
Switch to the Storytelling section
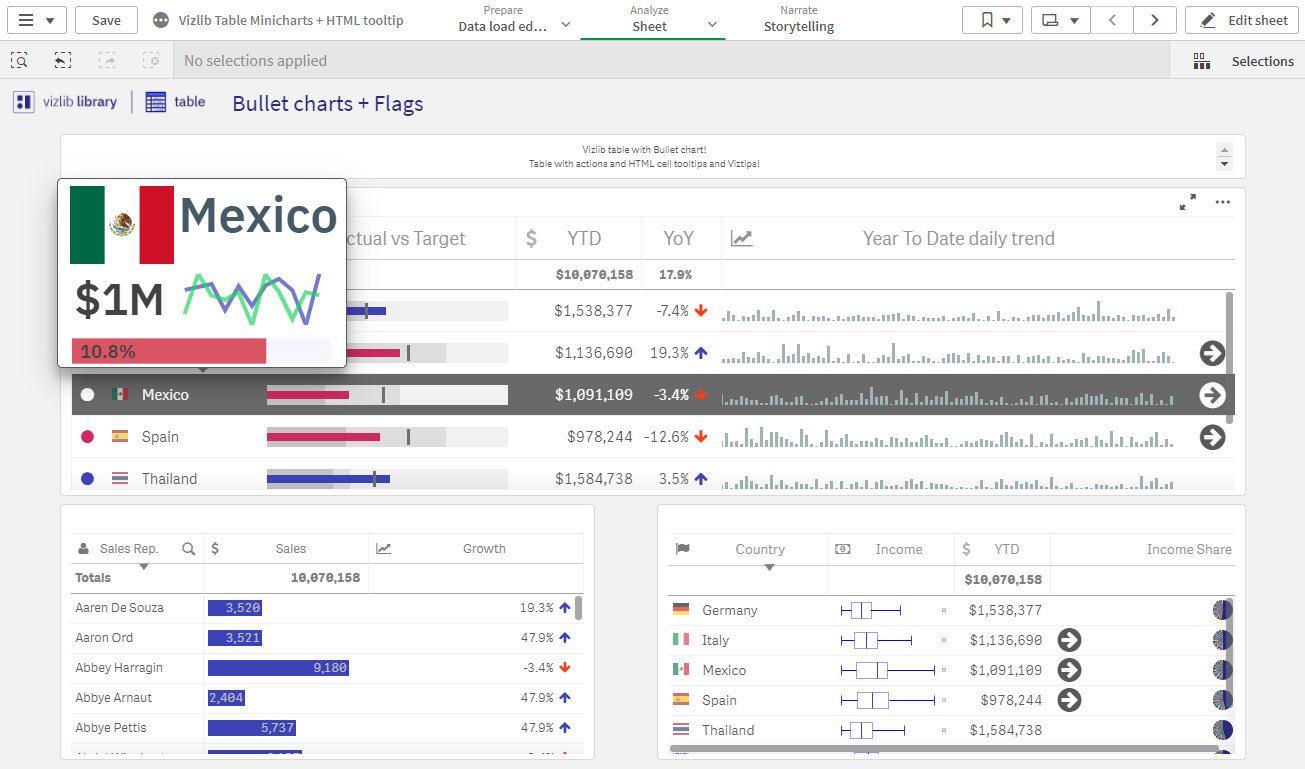[x=797, y=27]
